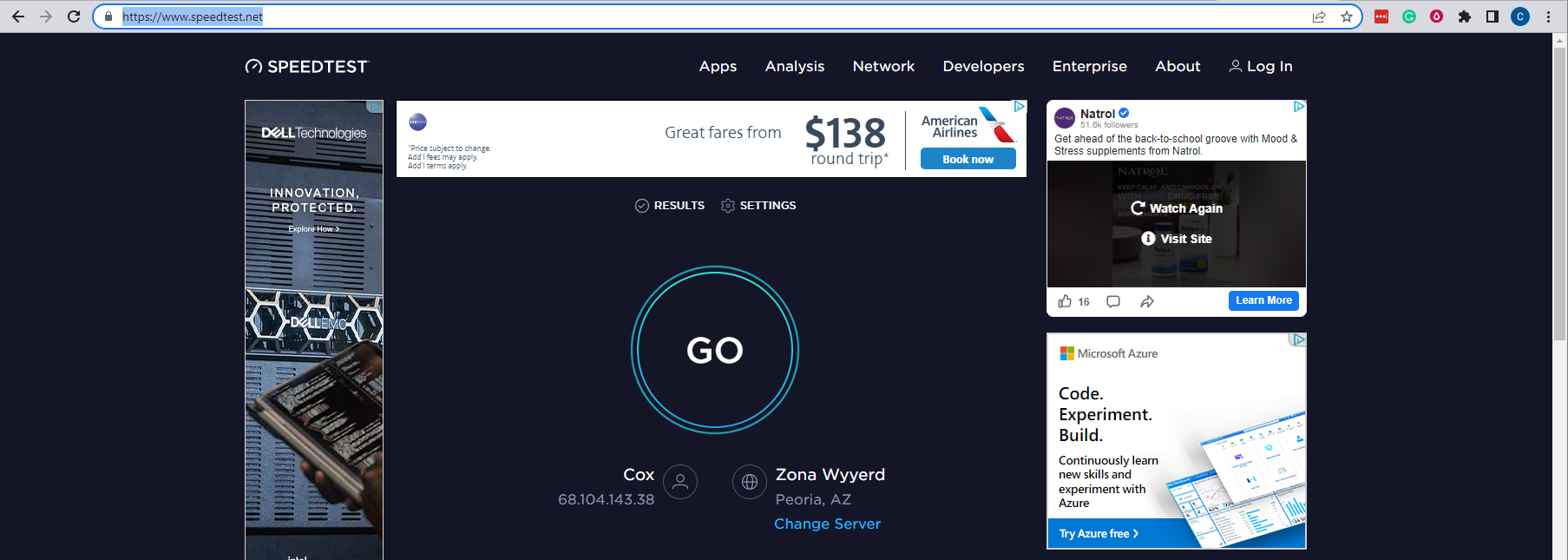The image size is (1568, 560).
Task: Follow the Change Server link
Action: 827,524
